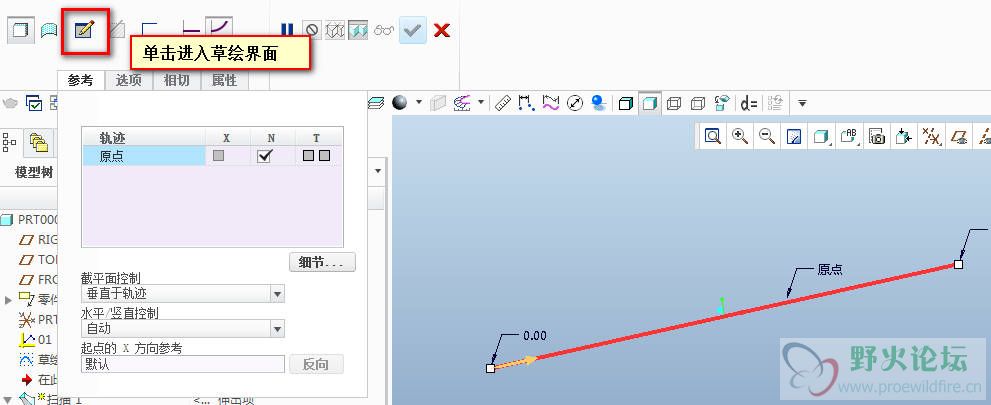Open the sketch section editor pencil icon
The image size is (991, 405).
point(84,30)
